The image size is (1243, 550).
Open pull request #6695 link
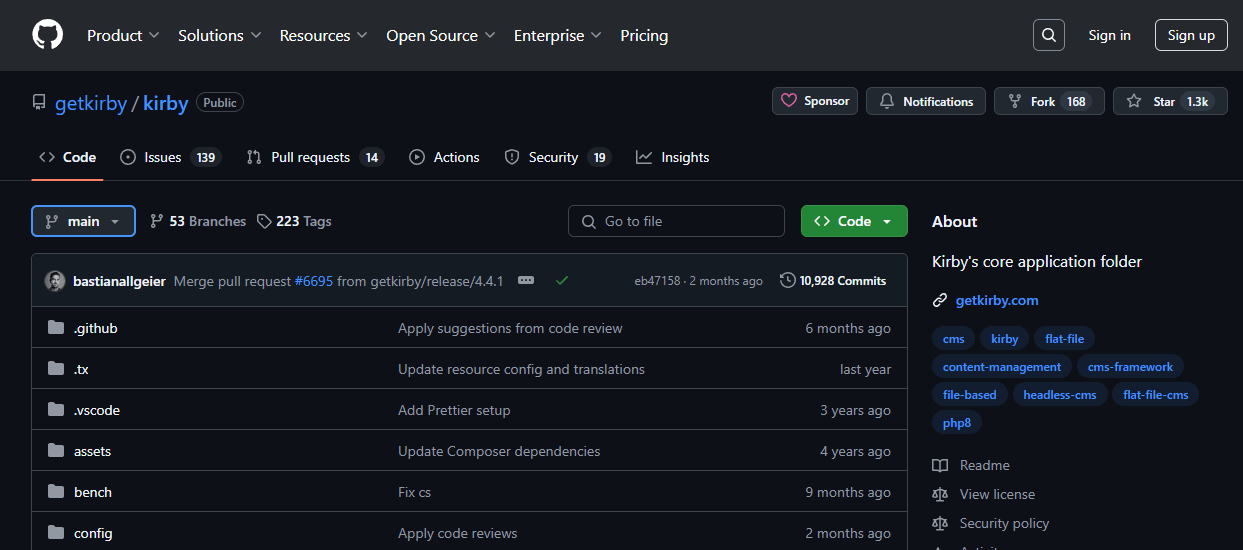[x=313, y=281]
